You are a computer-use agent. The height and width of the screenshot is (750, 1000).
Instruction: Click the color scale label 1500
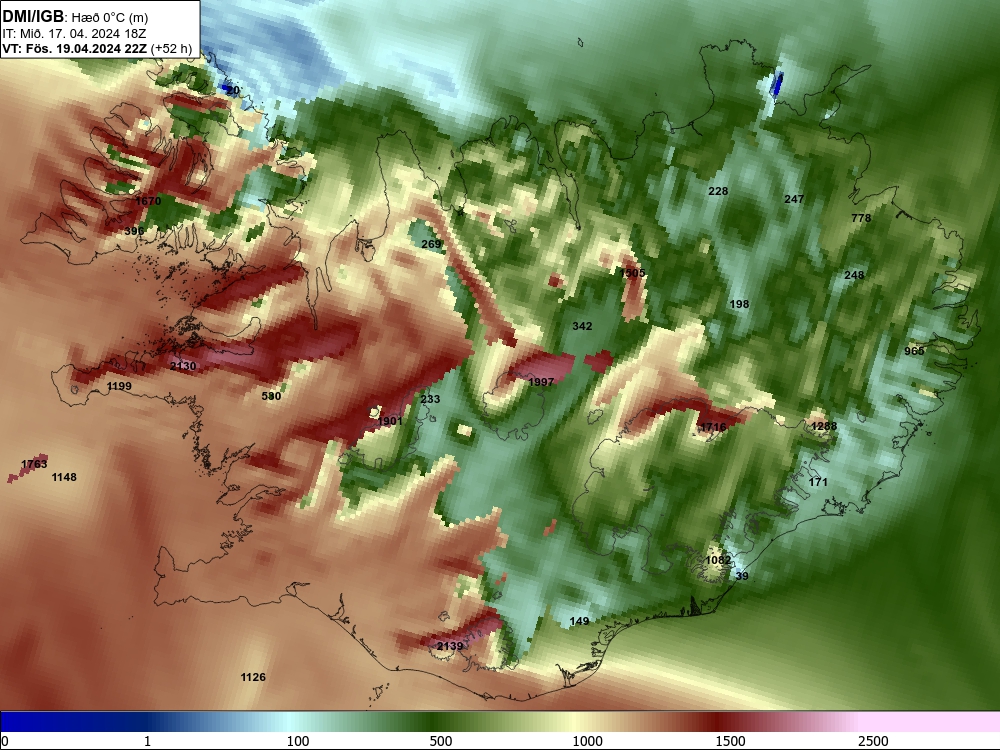tap(730, 741)
